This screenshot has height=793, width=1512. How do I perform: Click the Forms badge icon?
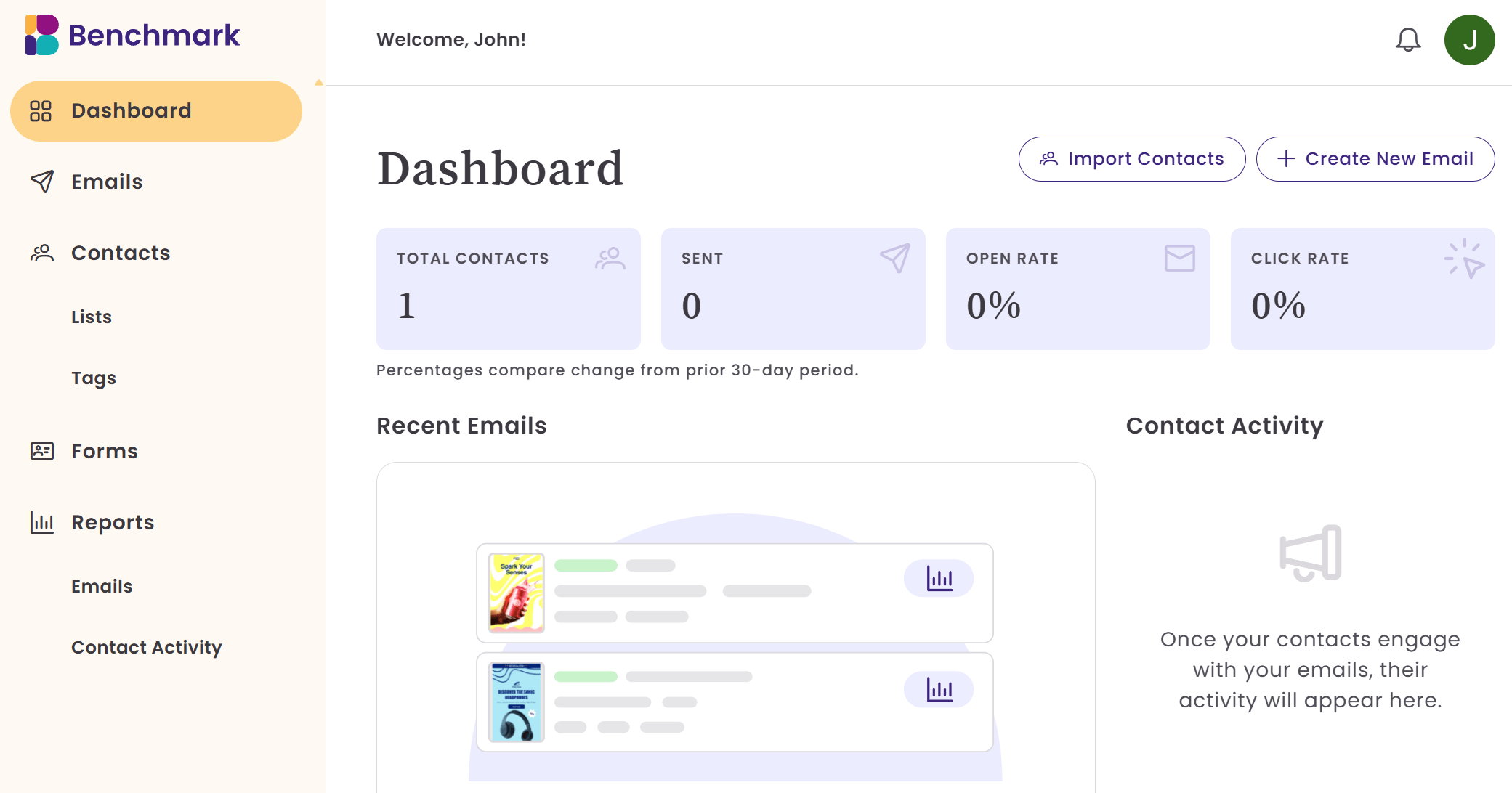[x=42, y=451]
